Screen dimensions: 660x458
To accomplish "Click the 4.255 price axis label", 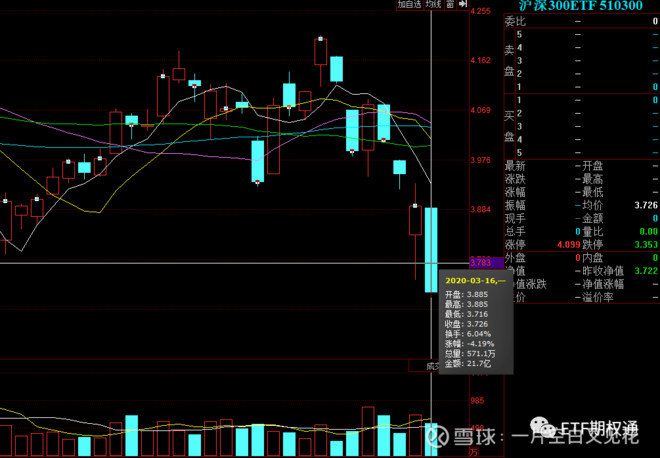I will 481,11.
